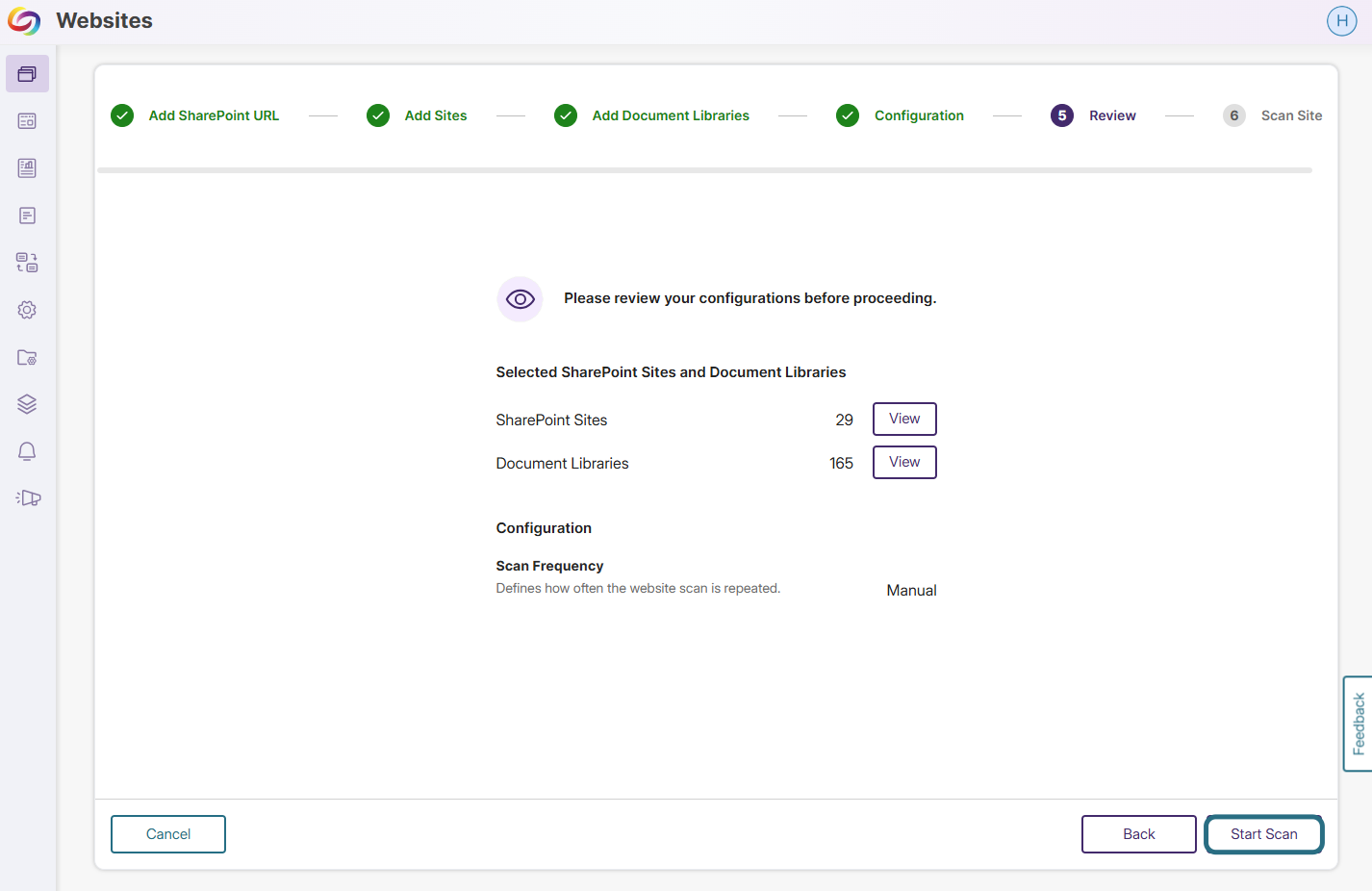Image resolution: width=1372 pixels, height=891 pixels.
Task: Click the eye review icon
Action: point(520,299)
